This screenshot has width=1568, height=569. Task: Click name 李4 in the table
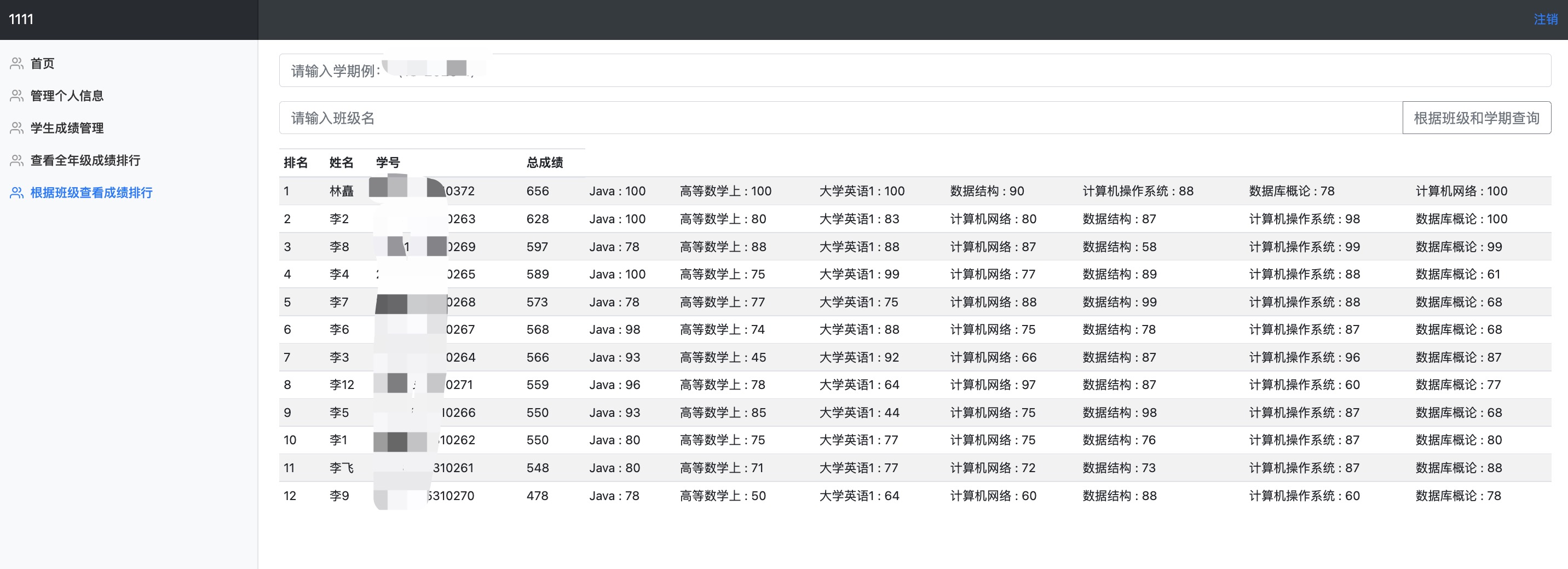339,275
